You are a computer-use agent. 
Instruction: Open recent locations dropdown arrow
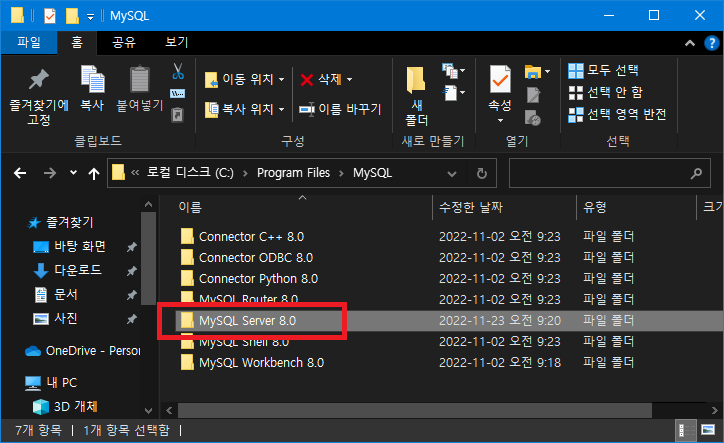click(73, 173)
